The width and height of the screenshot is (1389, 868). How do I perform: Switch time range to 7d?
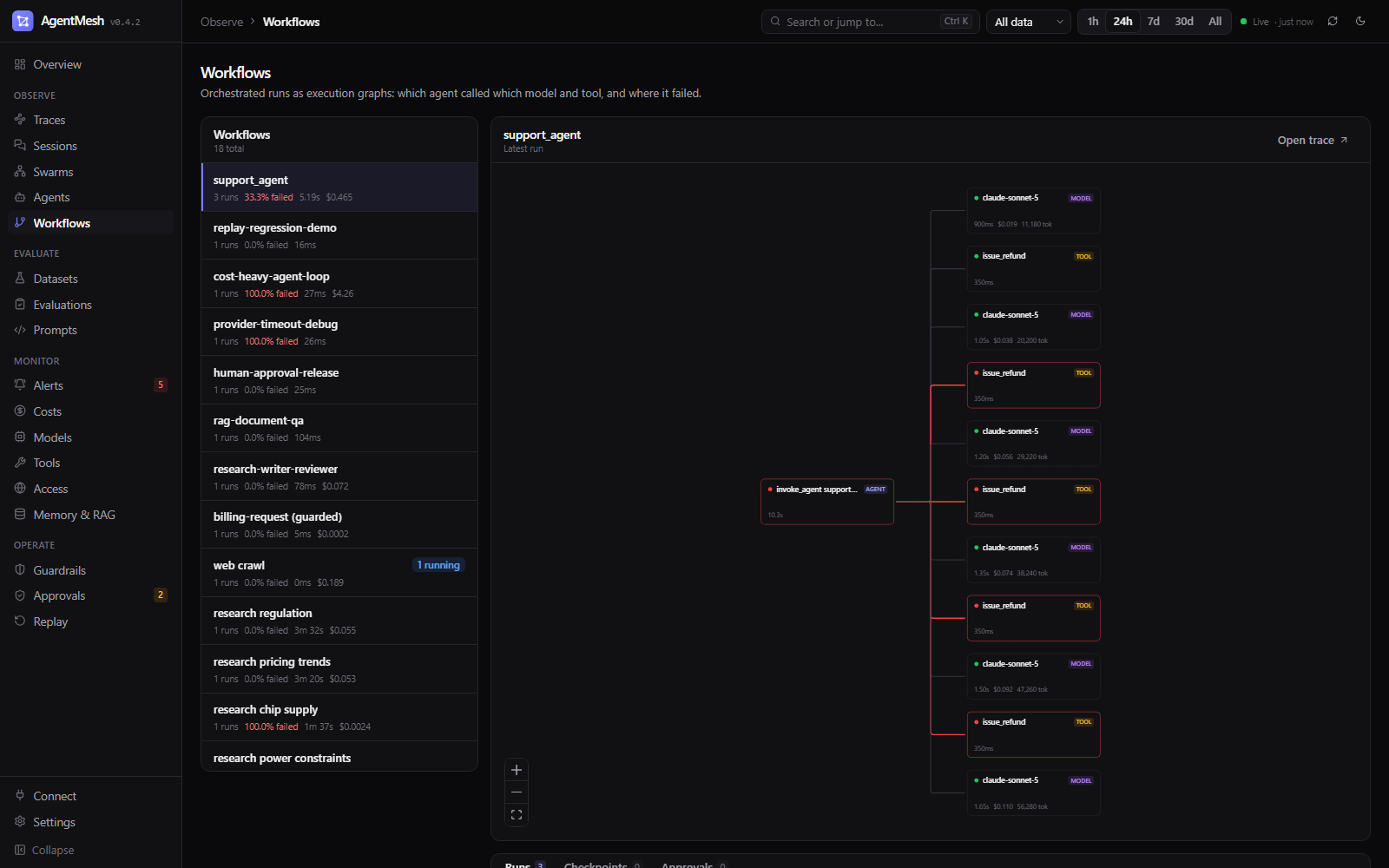(x=1154, y=22)
